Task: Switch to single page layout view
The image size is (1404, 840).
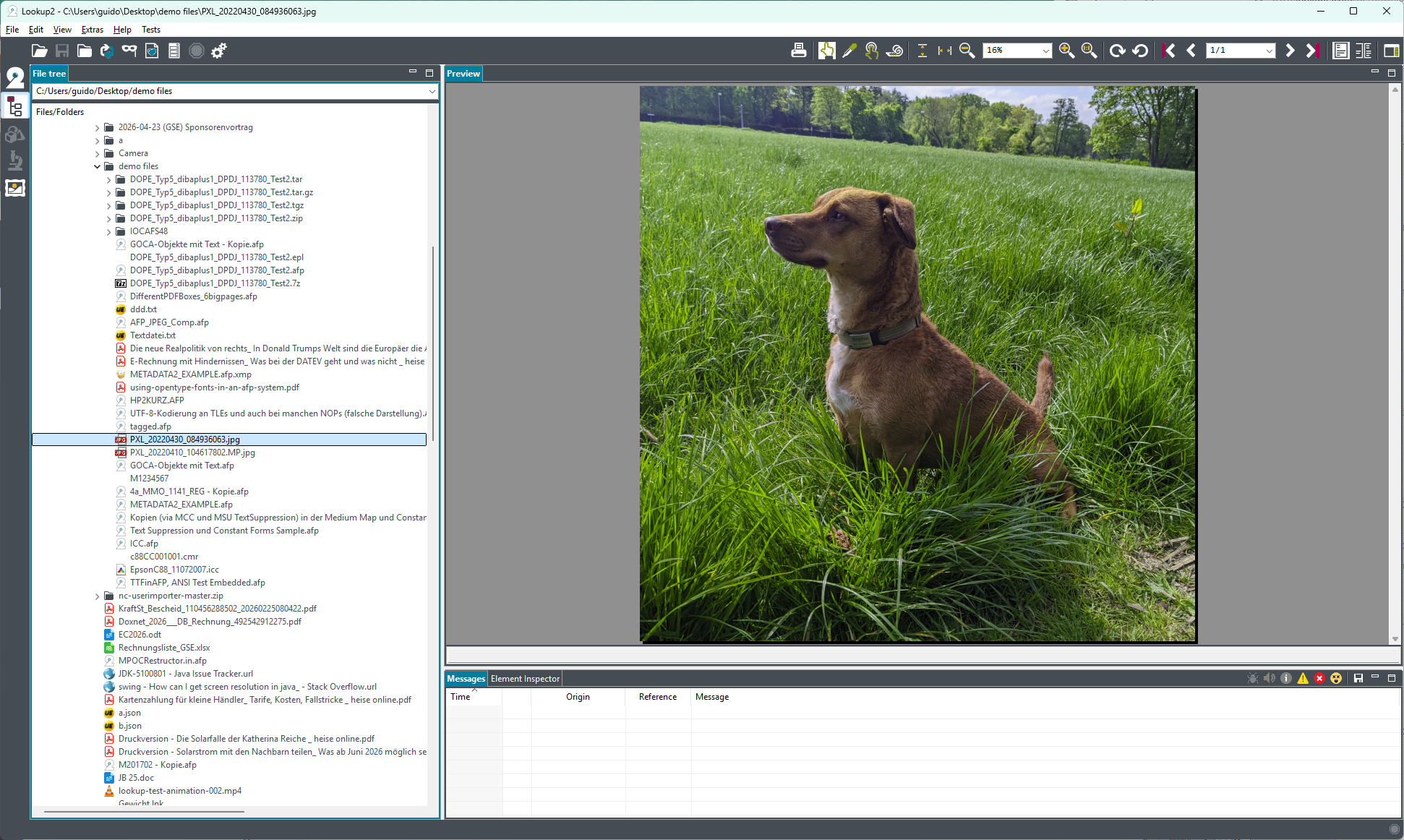Action: click(1341, 51)
